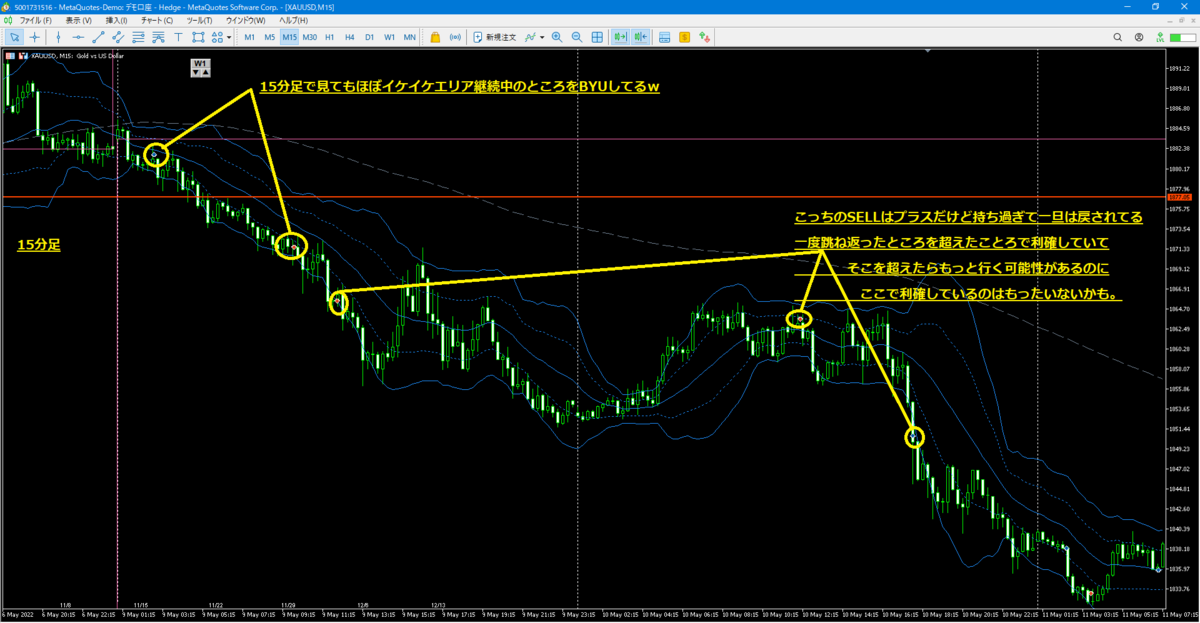Click the LVL trading level icon

(1159, 37)
